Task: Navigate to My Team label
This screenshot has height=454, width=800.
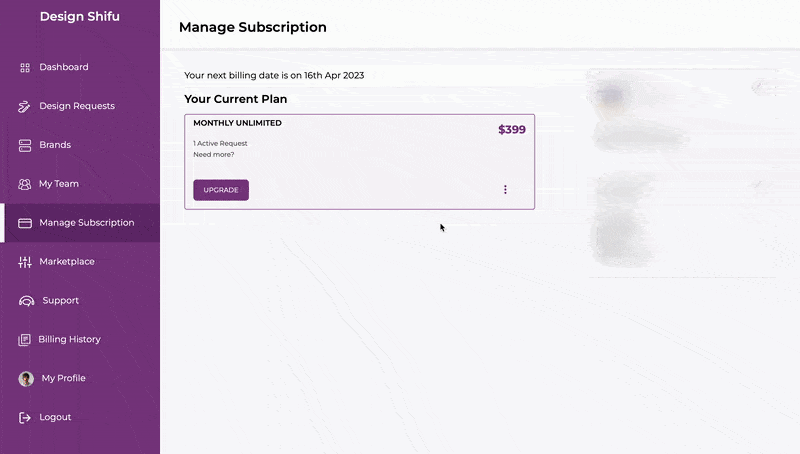Action: point(59,184)
